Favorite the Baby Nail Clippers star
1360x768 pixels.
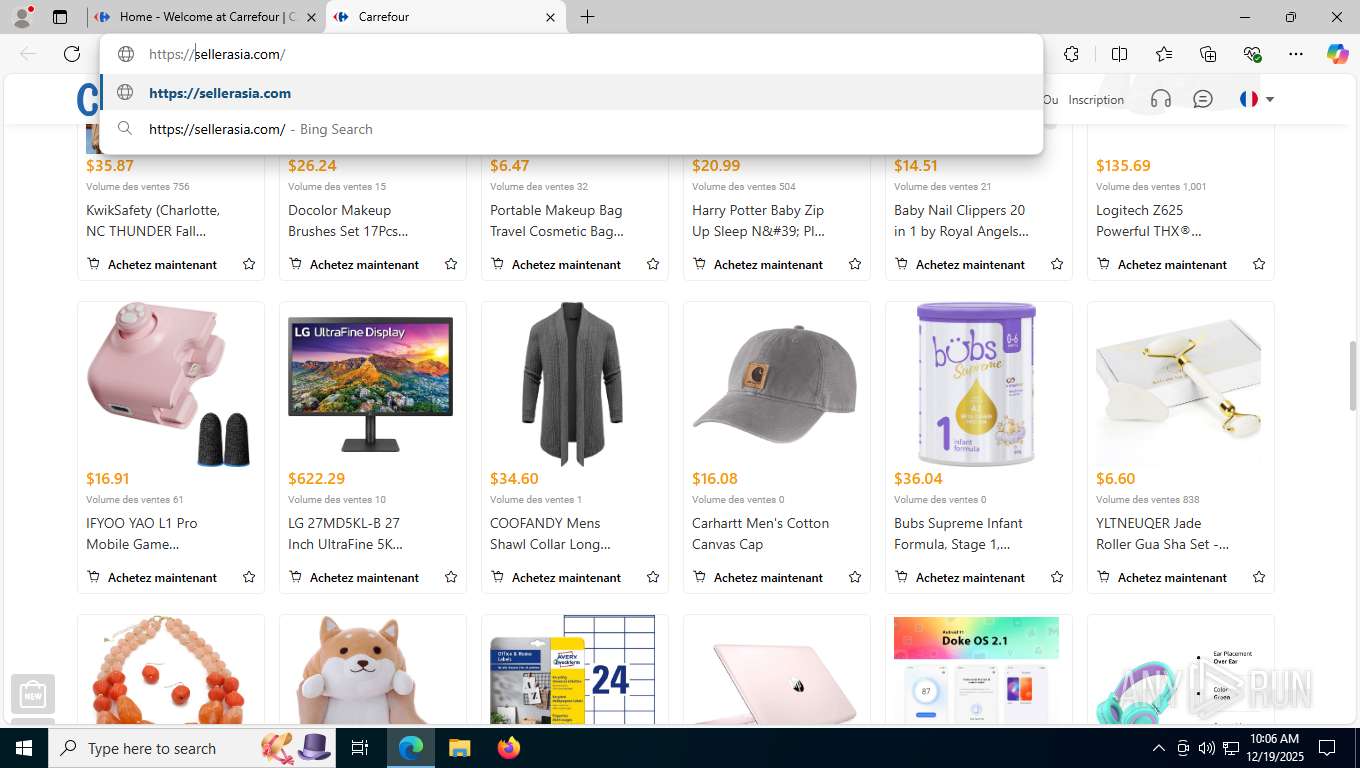point(1057,264)
